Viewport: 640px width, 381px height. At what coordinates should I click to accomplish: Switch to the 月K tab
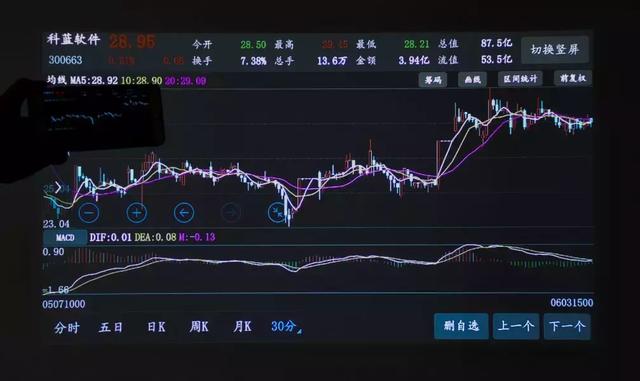pyautogui.click(x=242, y=326)
